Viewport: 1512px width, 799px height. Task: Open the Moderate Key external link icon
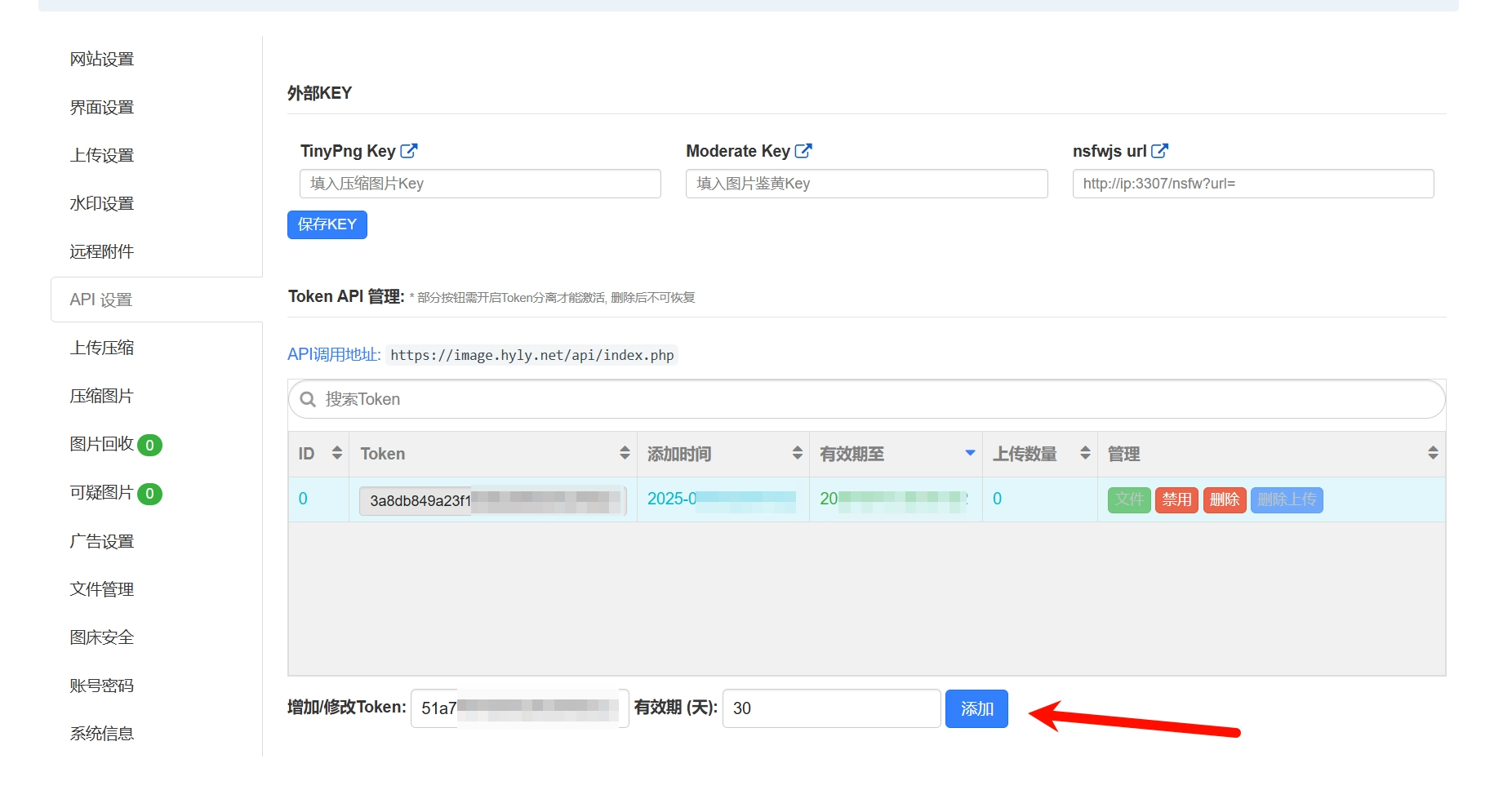[x=803, y=151]
